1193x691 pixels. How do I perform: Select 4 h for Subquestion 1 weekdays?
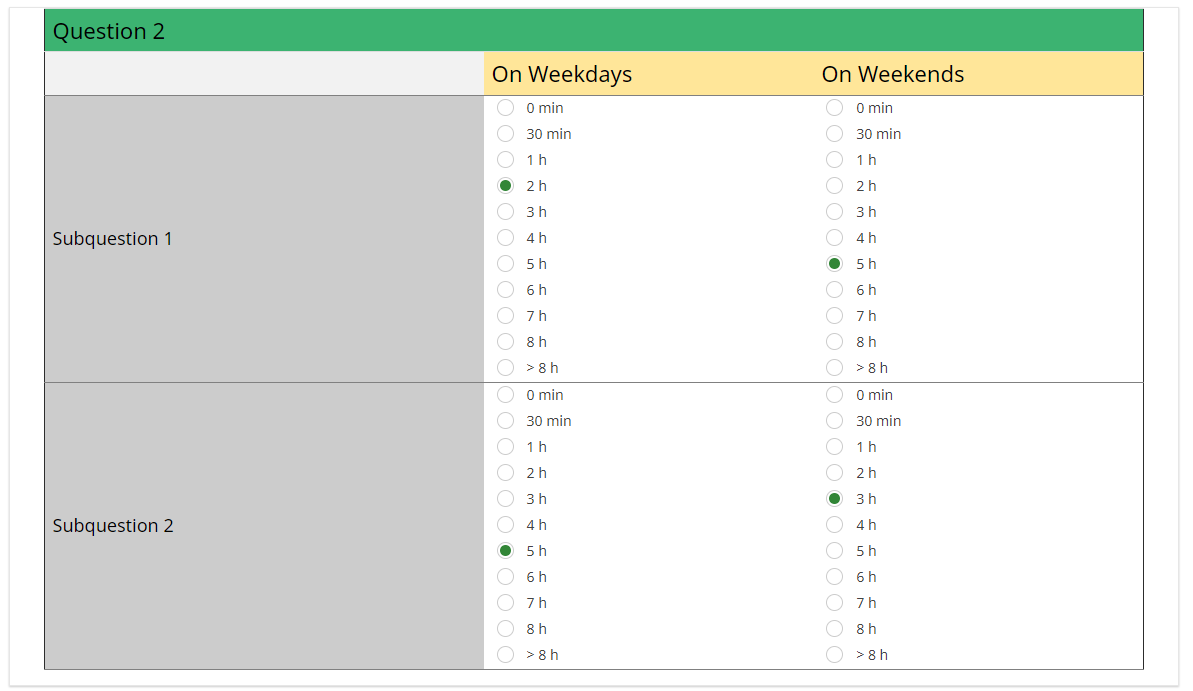pos(506,238)
